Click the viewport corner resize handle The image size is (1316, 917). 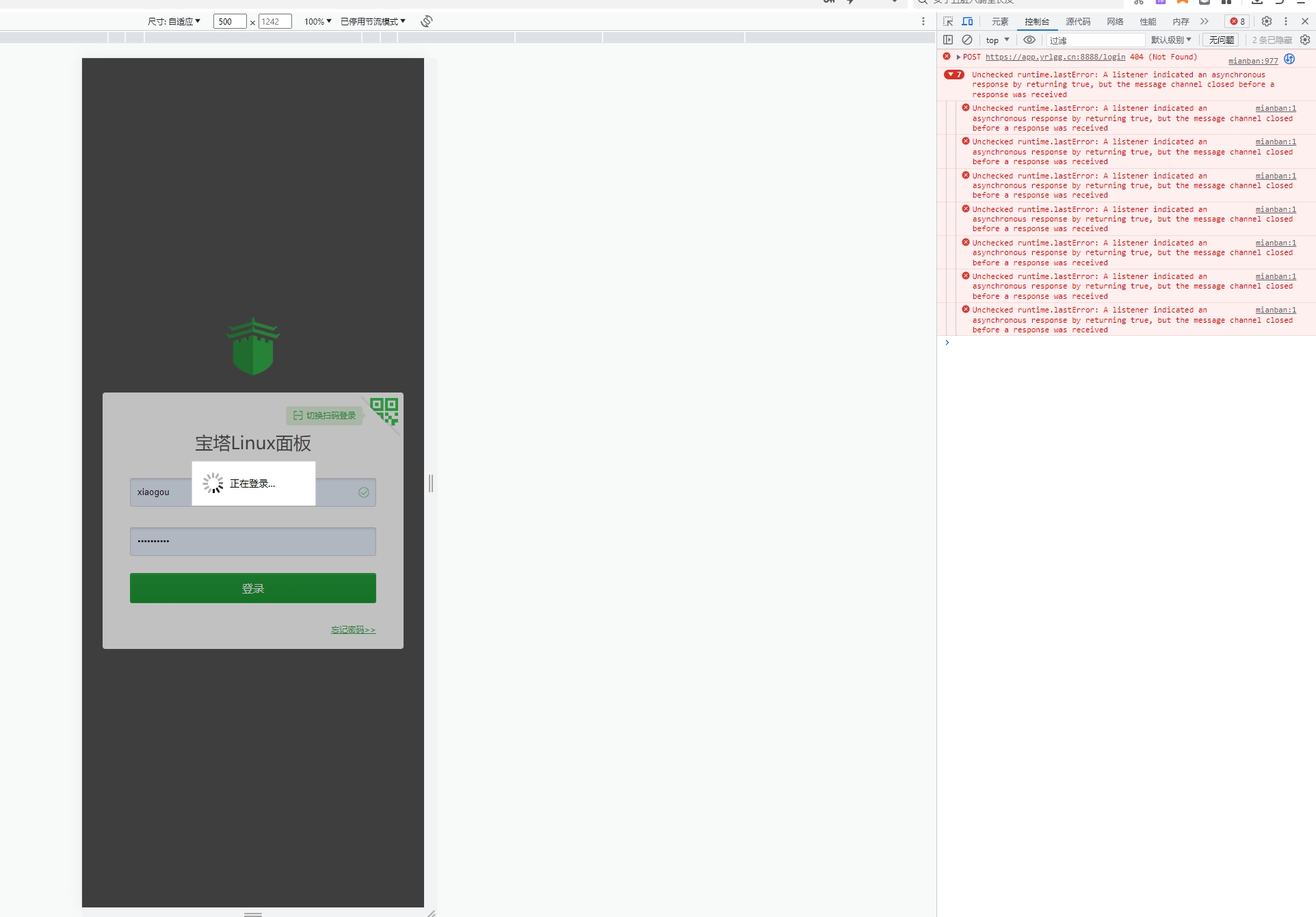coord(431,913)
